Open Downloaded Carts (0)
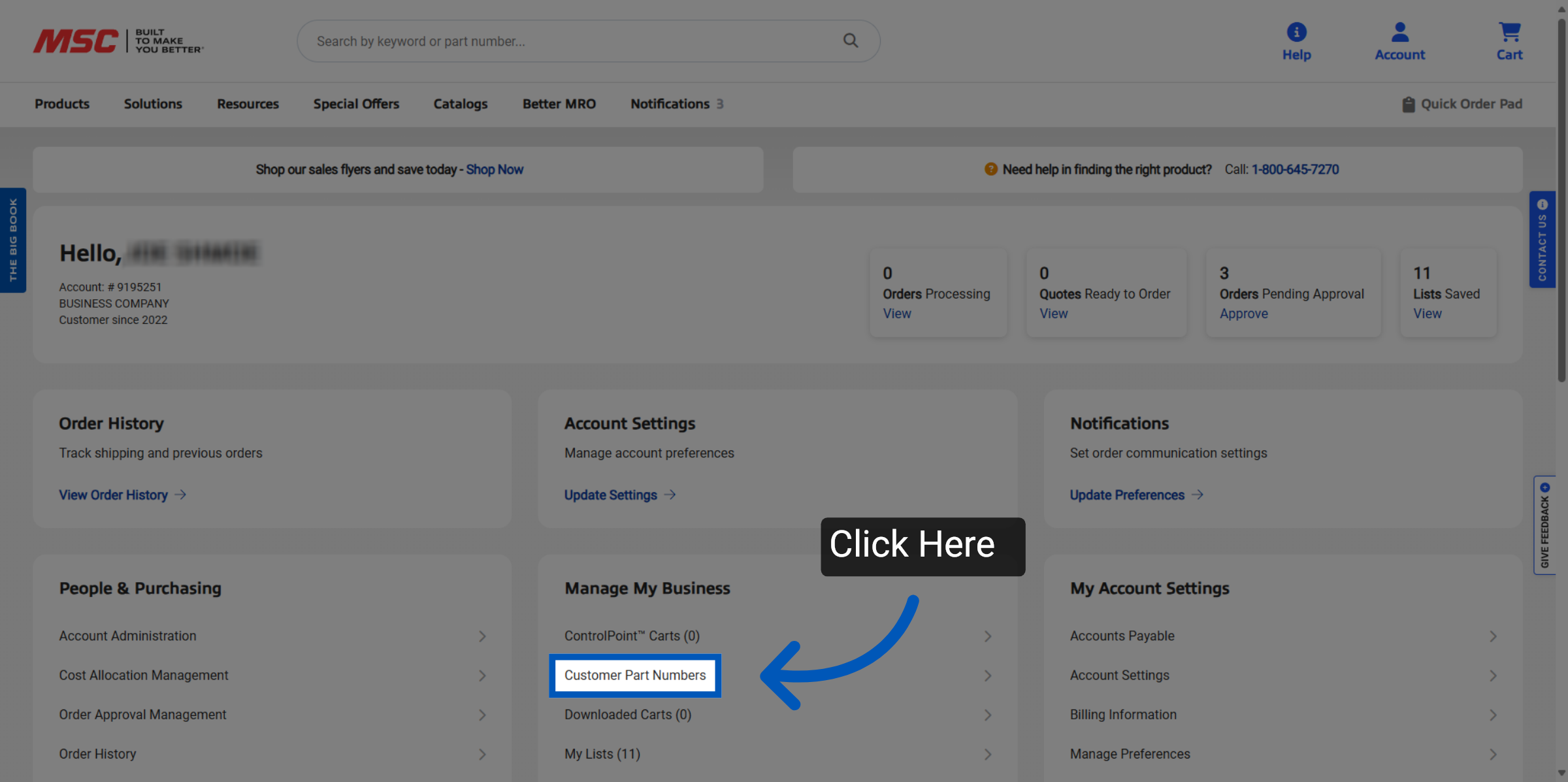The image size is (1568, 782). pyautogui.click(x=628, y=715)
